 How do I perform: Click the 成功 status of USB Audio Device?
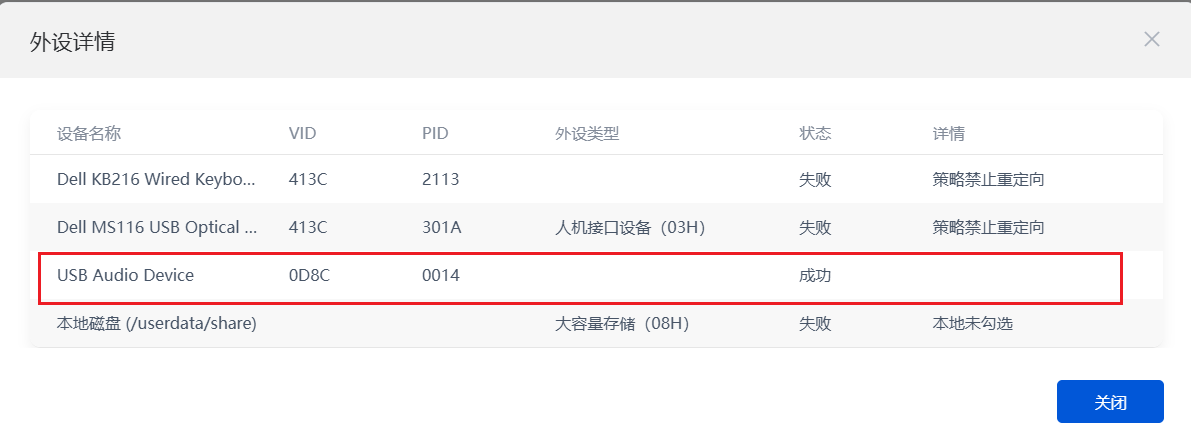[815, 275]
